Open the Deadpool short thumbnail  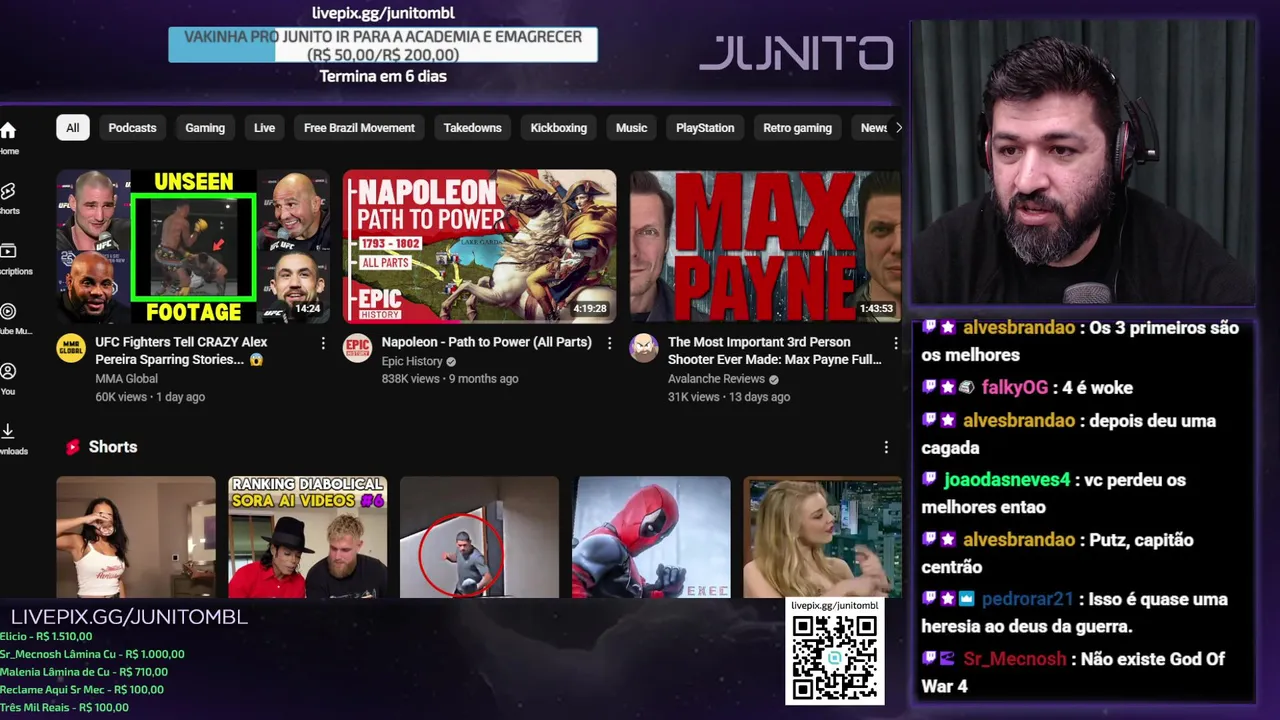point(651,537)
